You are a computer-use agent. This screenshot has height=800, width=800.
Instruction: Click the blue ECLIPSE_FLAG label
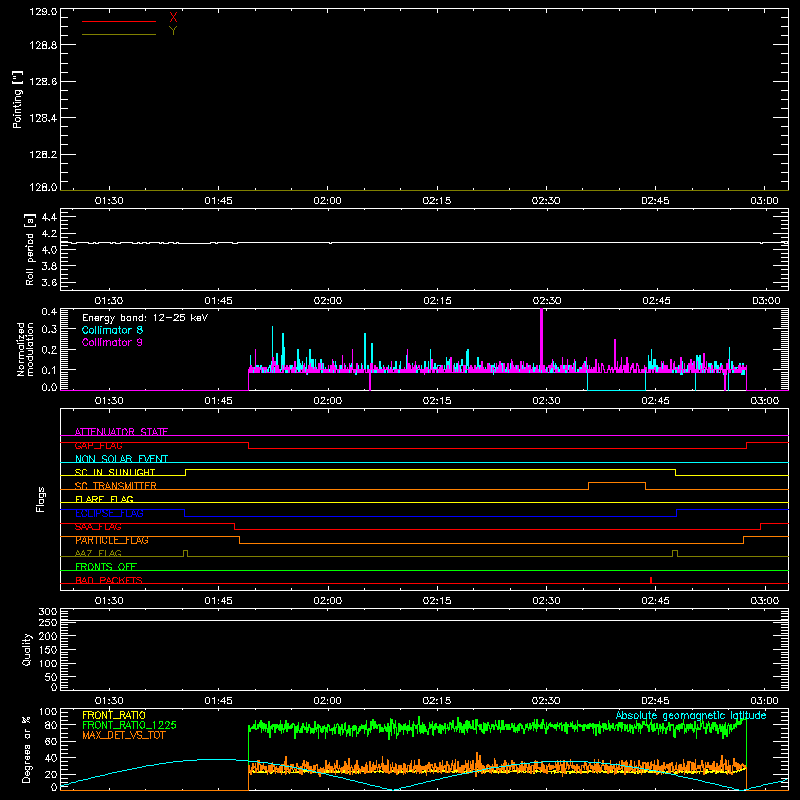click(x=109, y=513)
